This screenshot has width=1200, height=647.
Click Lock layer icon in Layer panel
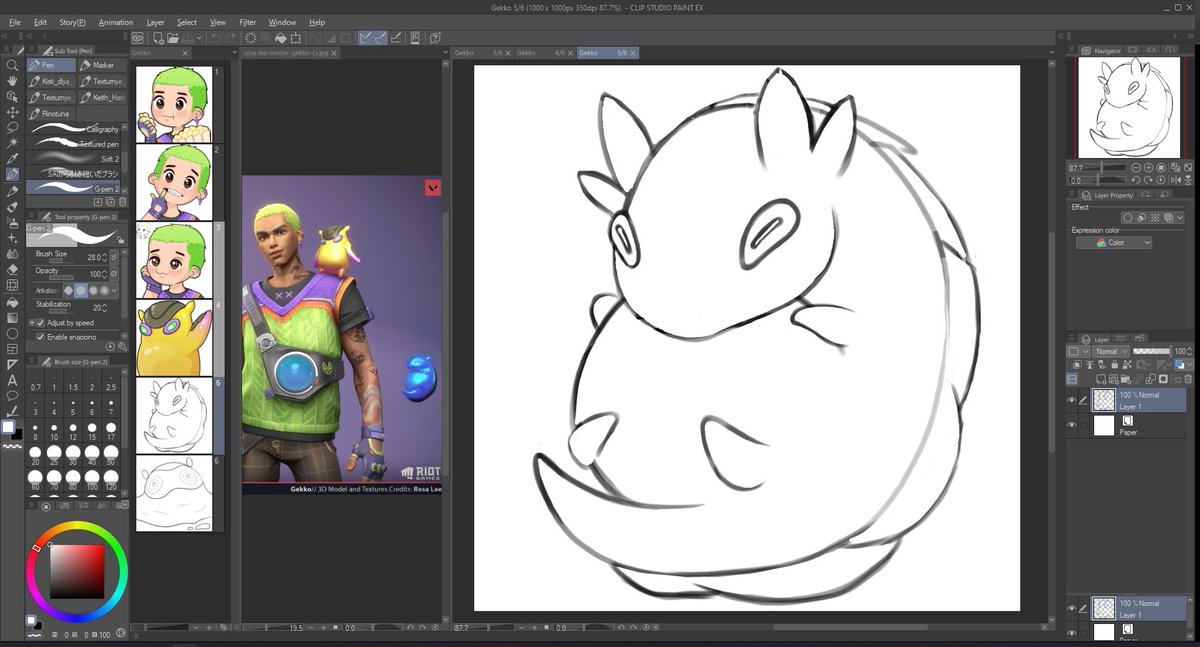coord(1113,365)
